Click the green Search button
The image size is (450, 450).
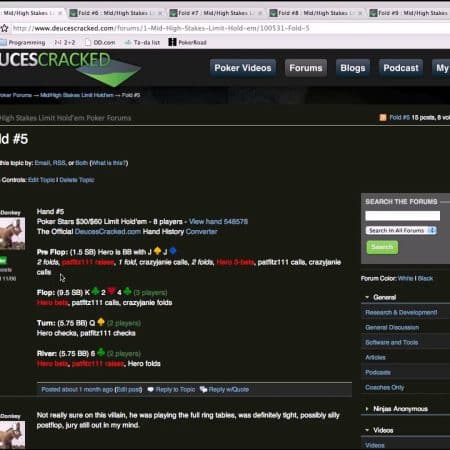tap(382, 247)
